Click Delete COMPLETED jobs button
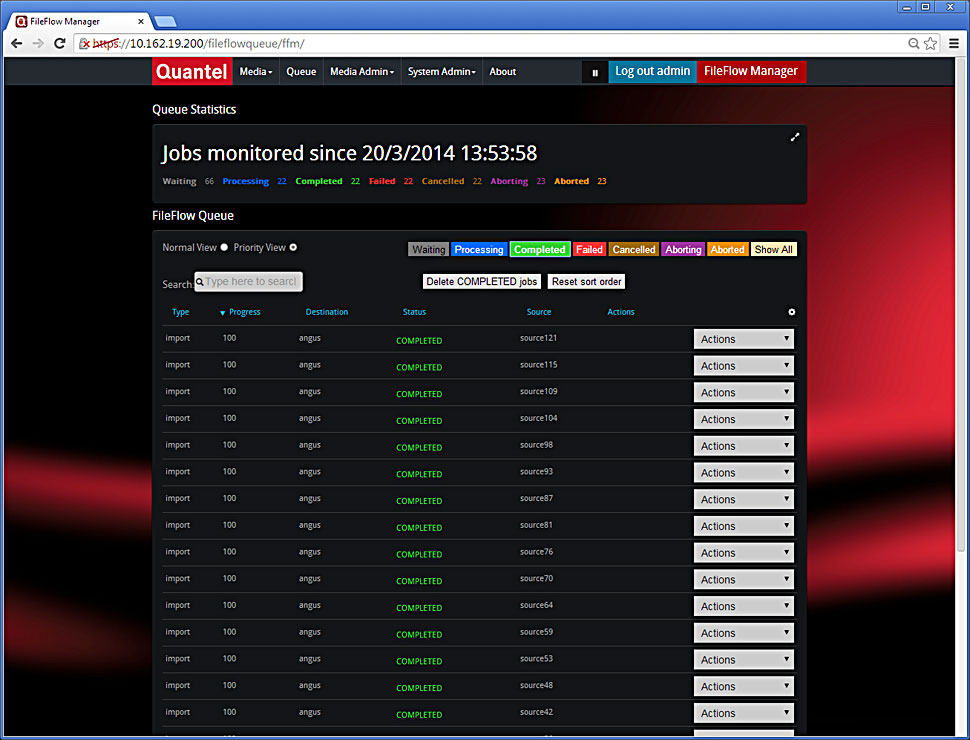 coord(482,282)
